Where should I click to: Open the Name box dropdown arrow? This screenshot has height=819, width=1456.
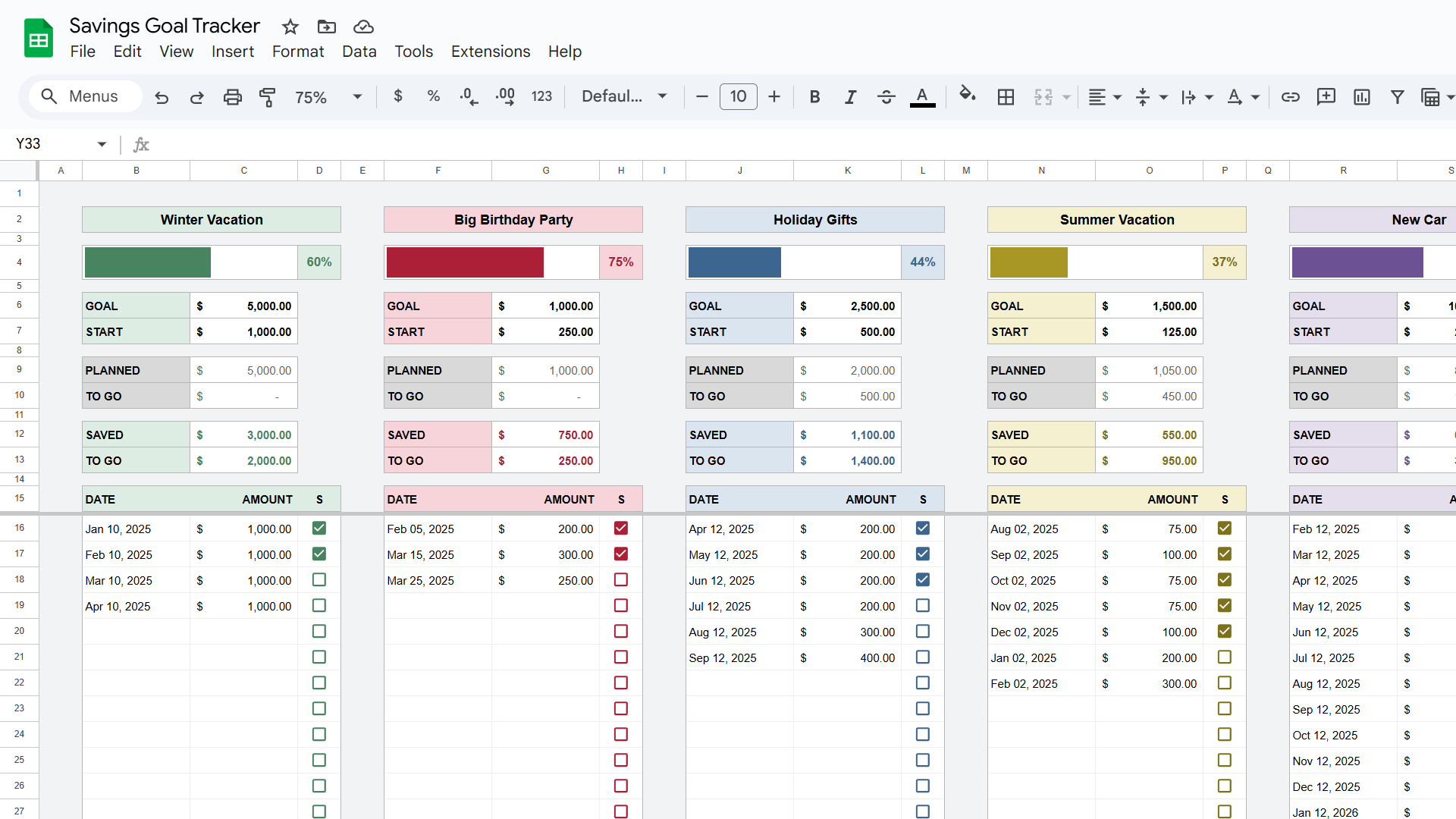pos(102,144)
